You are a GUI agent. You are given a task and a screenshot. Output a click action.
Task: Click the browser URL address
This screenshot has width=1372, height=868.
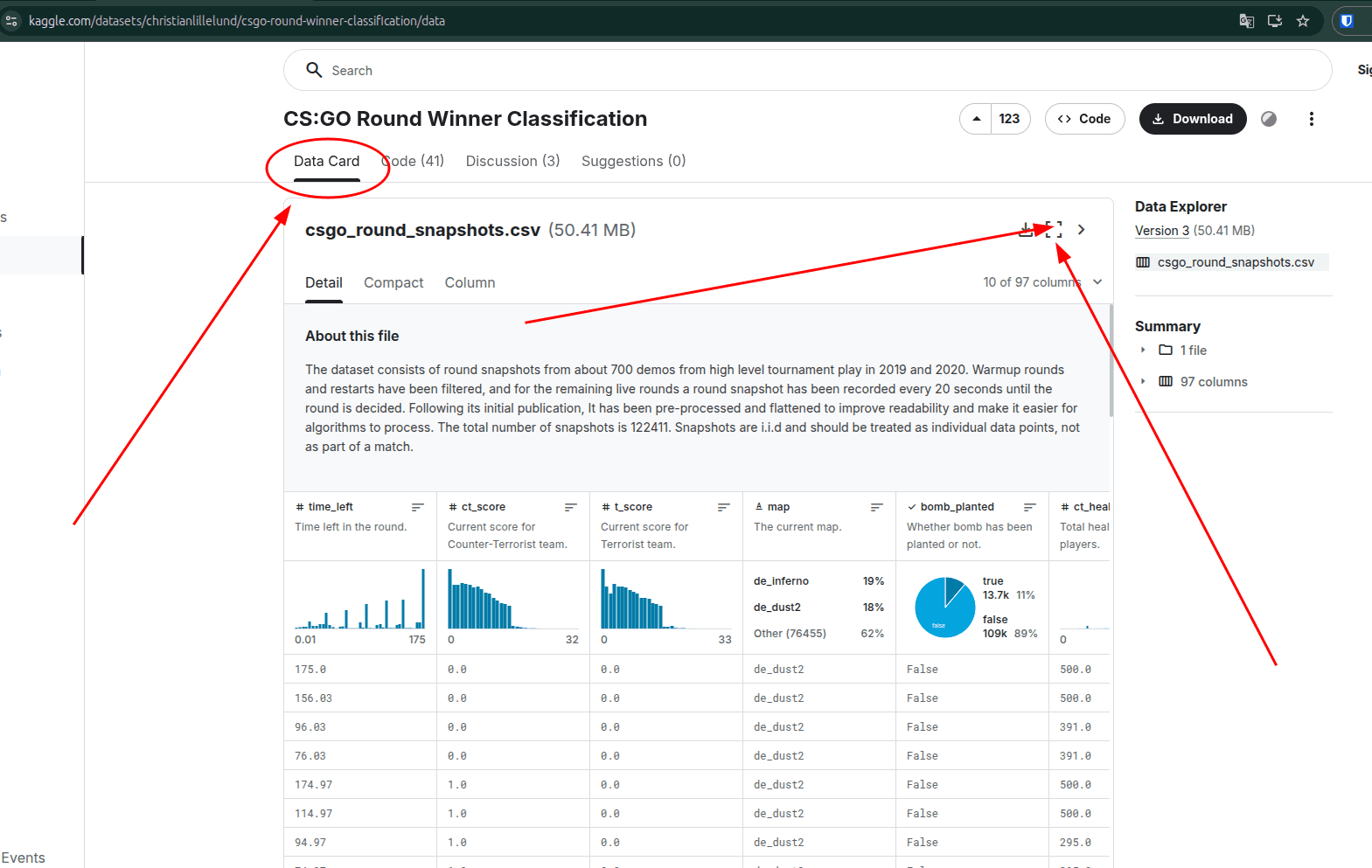(237, 21)
